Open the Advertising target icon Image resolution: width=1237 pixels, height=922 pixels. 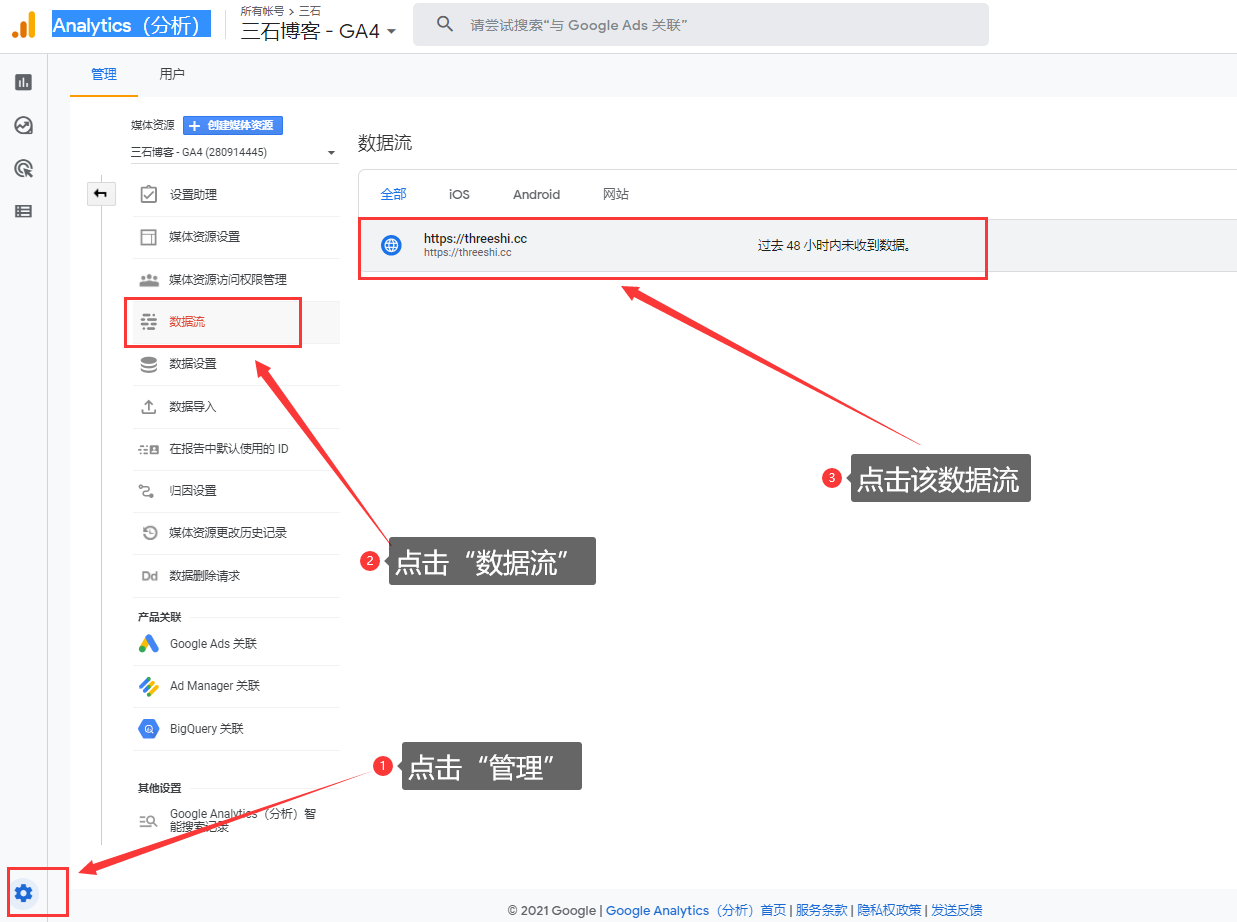point(23,168)
